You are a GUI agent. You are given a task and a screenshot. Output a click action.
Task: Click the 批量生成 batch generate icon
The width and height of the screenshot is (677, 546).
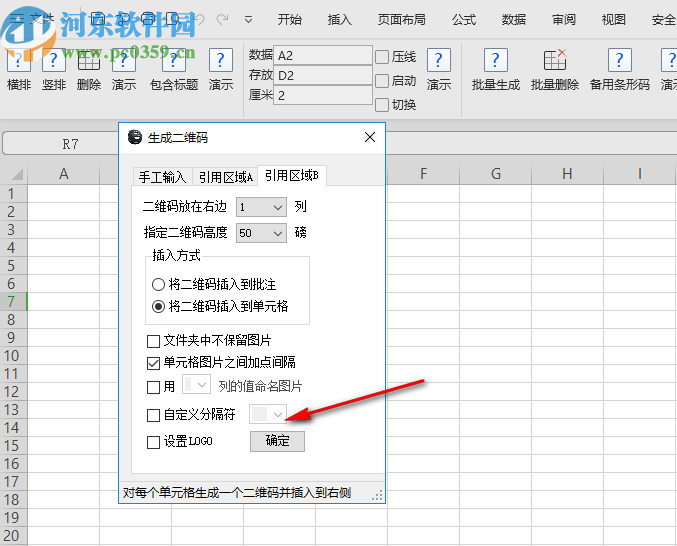point(496,60)
